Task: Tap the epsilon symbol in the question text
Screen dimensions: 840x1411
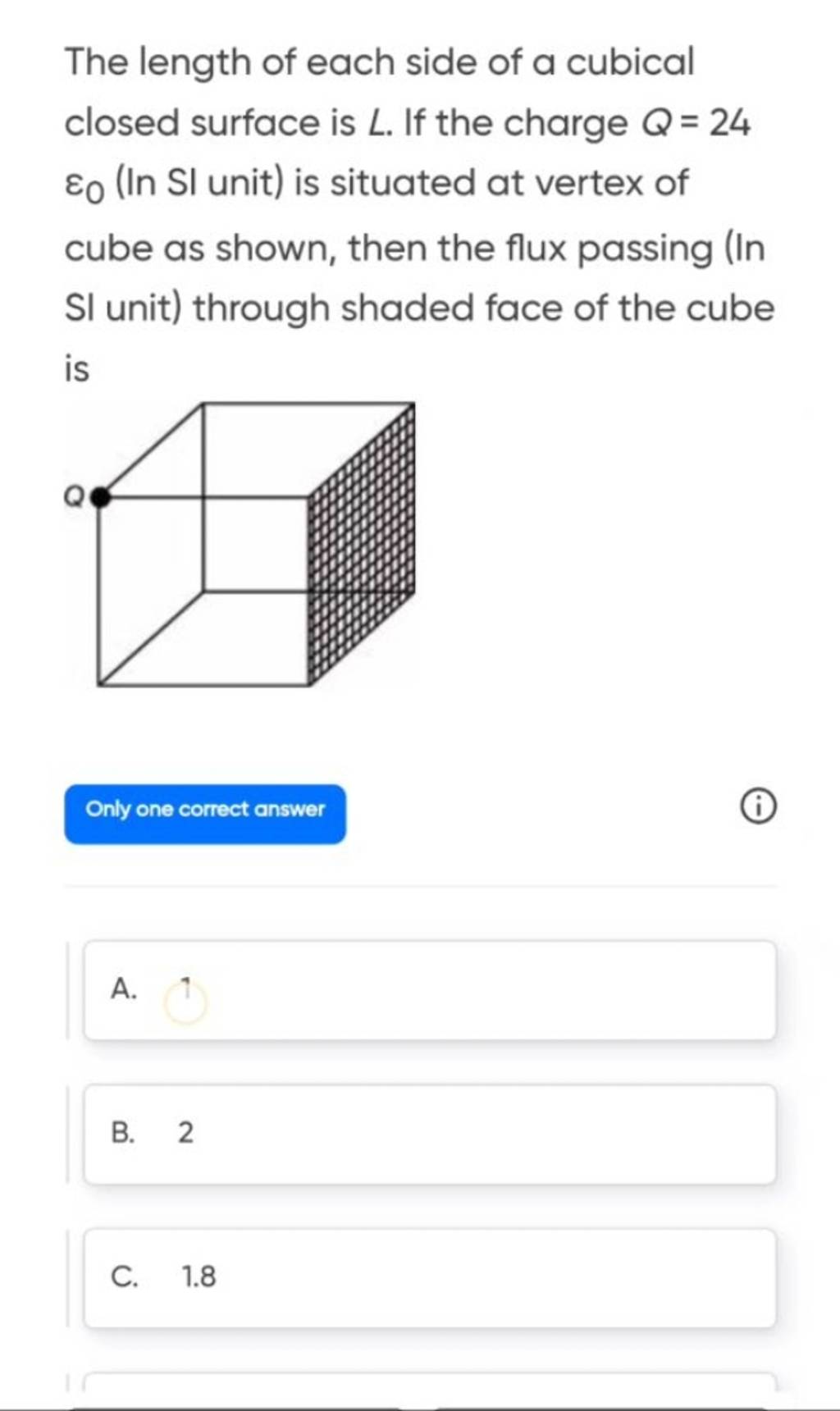Action: tap(77, 185)
